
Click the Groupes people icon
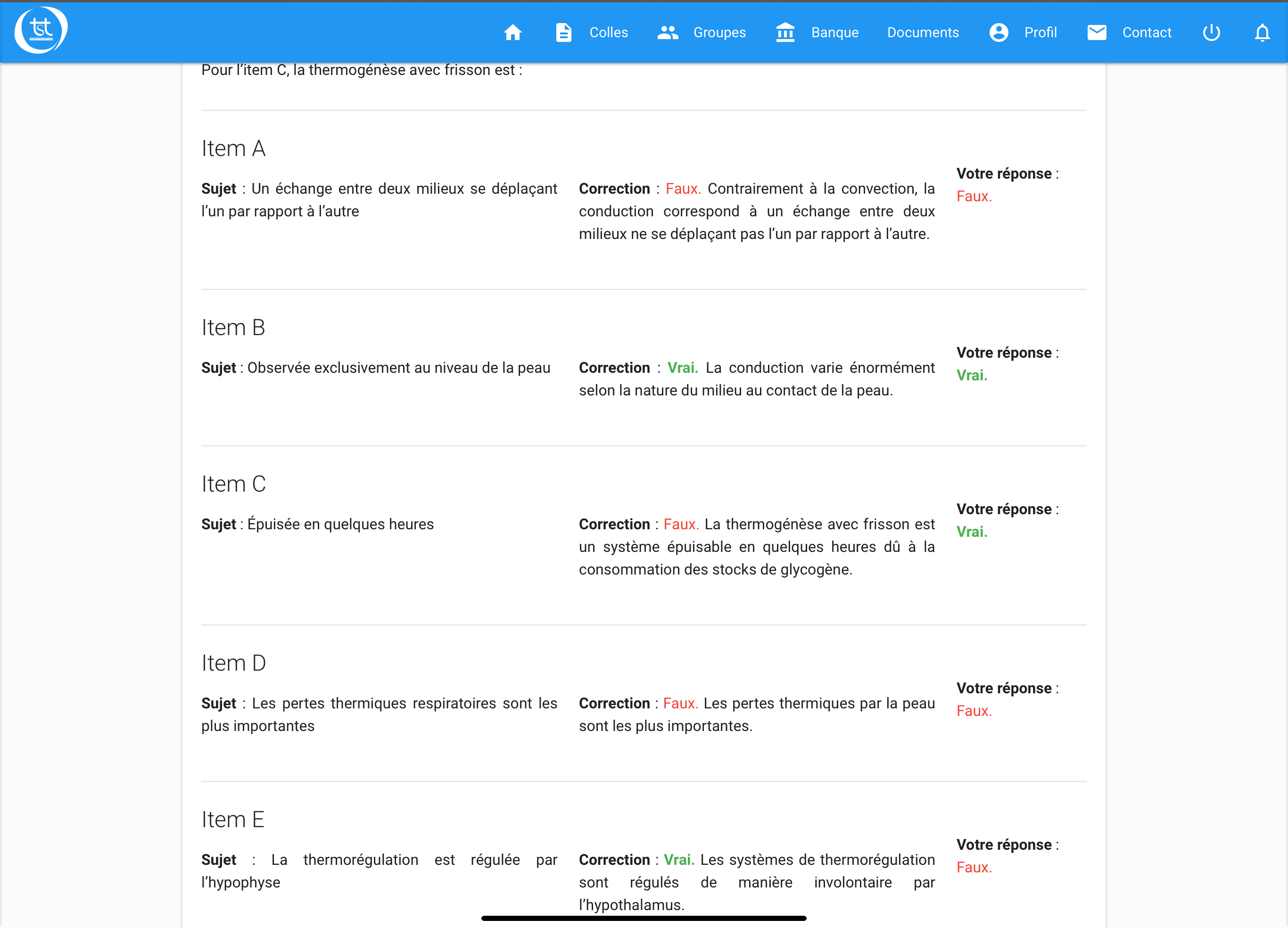click(667, 33)
